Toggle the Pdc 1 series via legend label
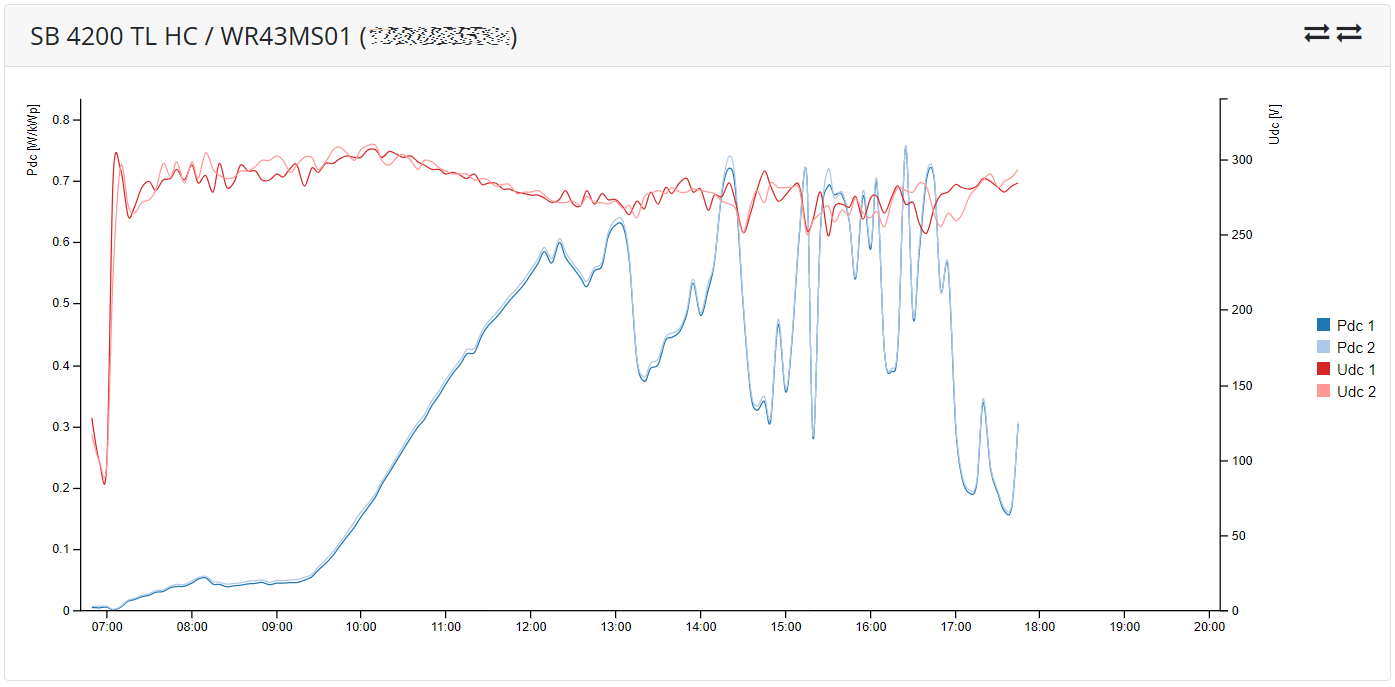 (x=1355, y=325)
